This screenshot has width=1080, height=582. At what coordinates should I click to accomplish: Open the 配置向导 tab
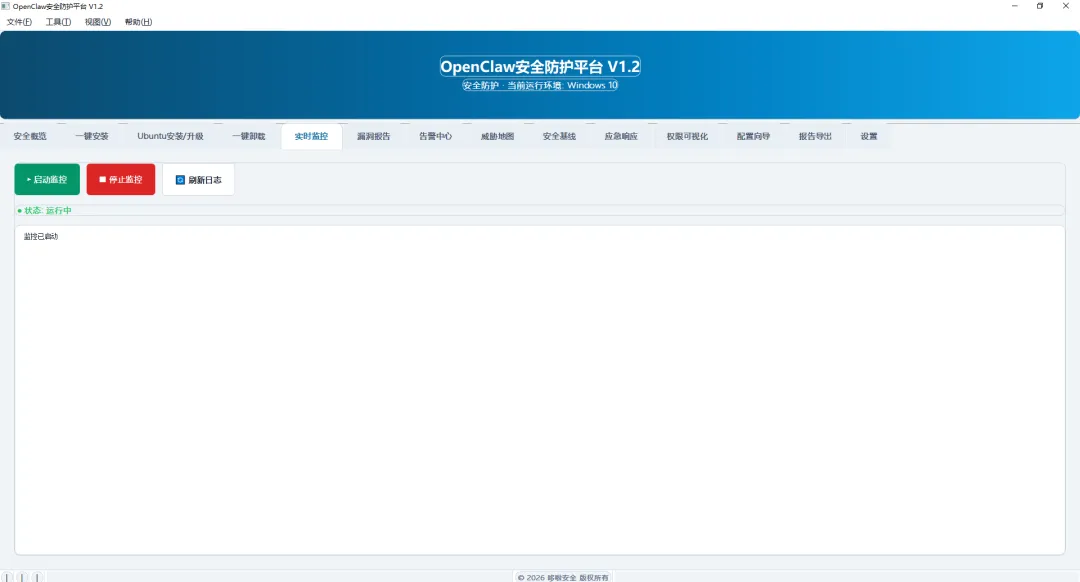coord(754,136)
